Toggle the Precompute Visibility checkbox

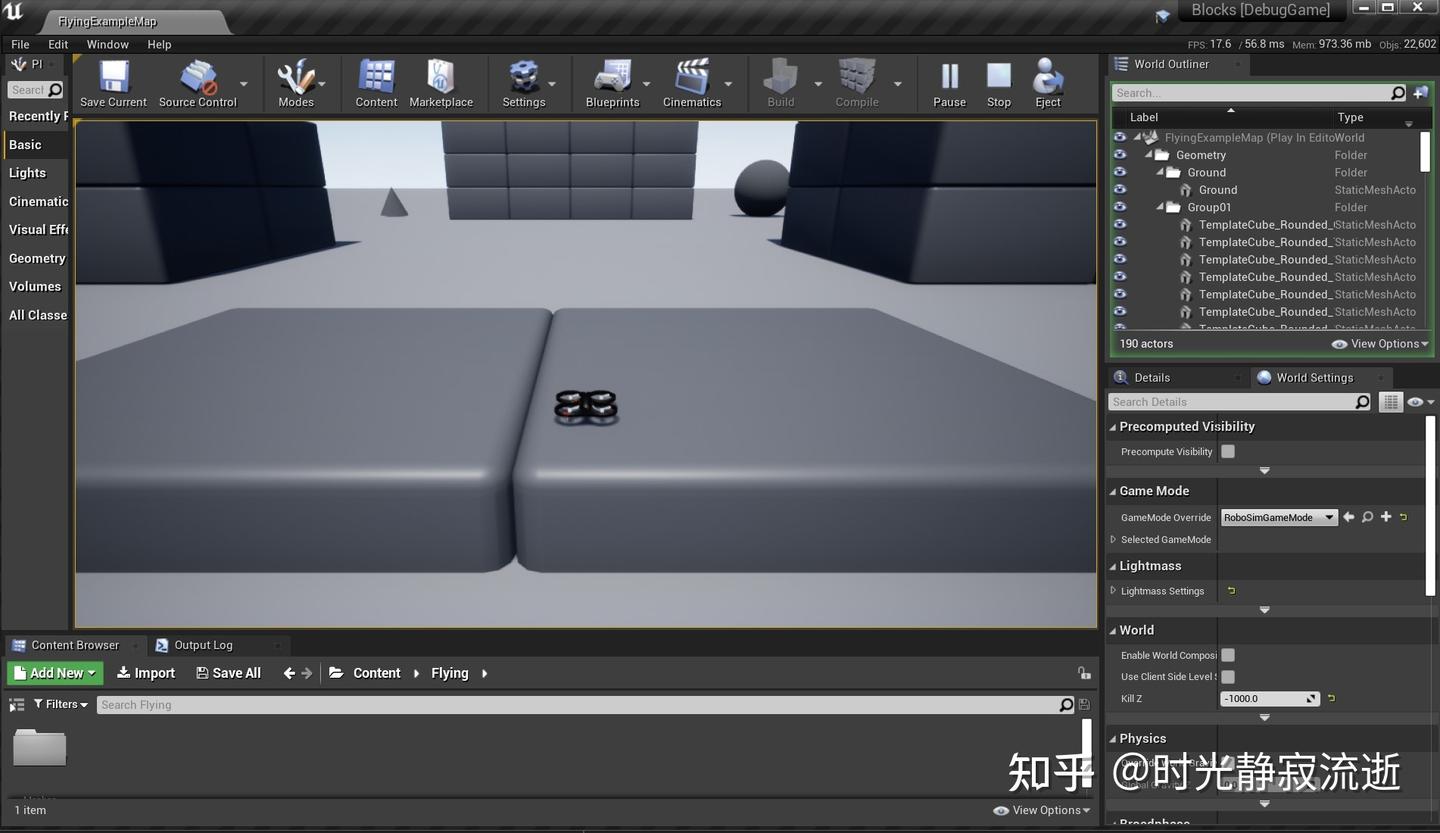(x=1228, y=451)
